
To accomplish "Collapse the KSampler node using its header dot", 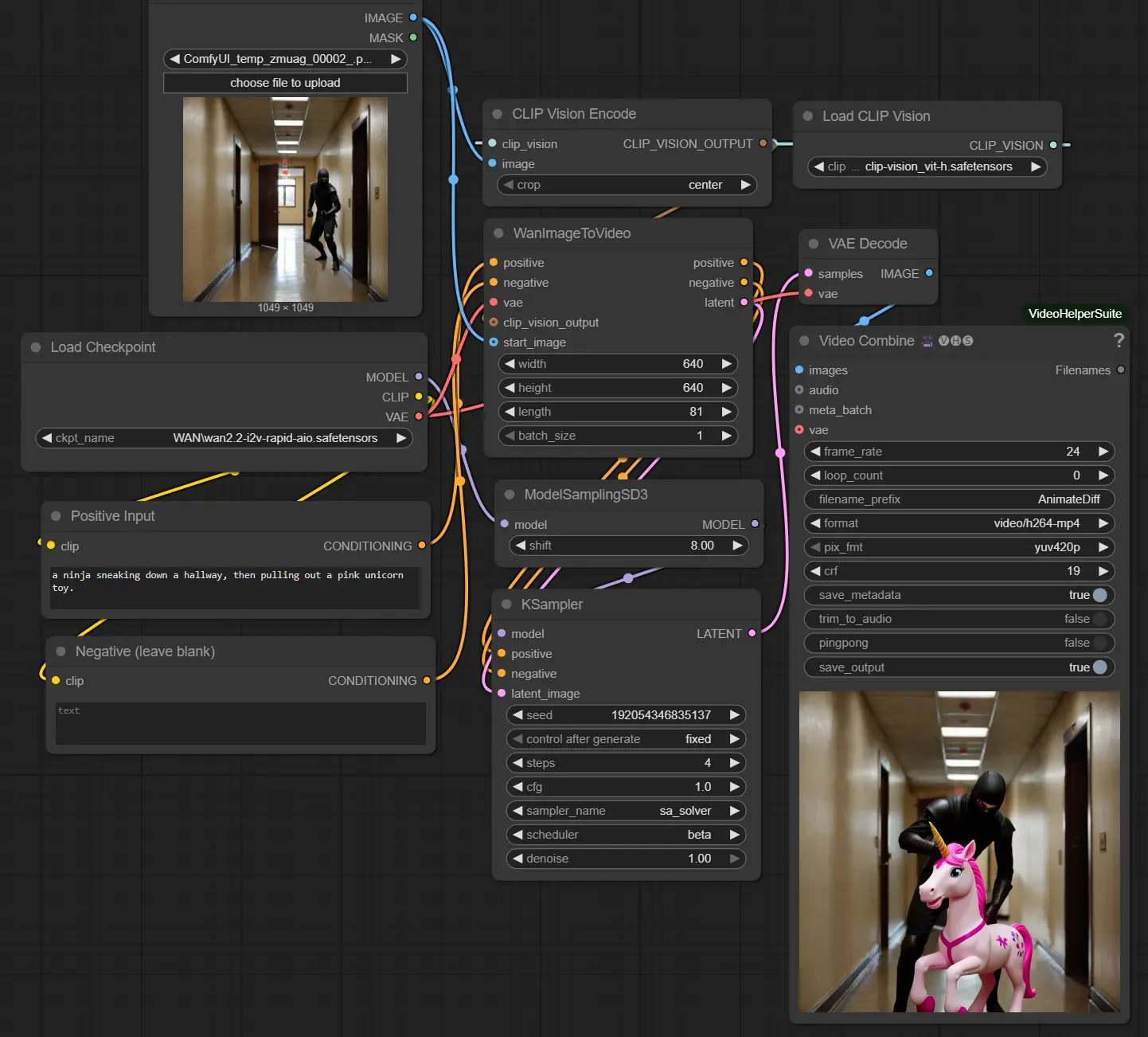I will (x=506, y=605).
